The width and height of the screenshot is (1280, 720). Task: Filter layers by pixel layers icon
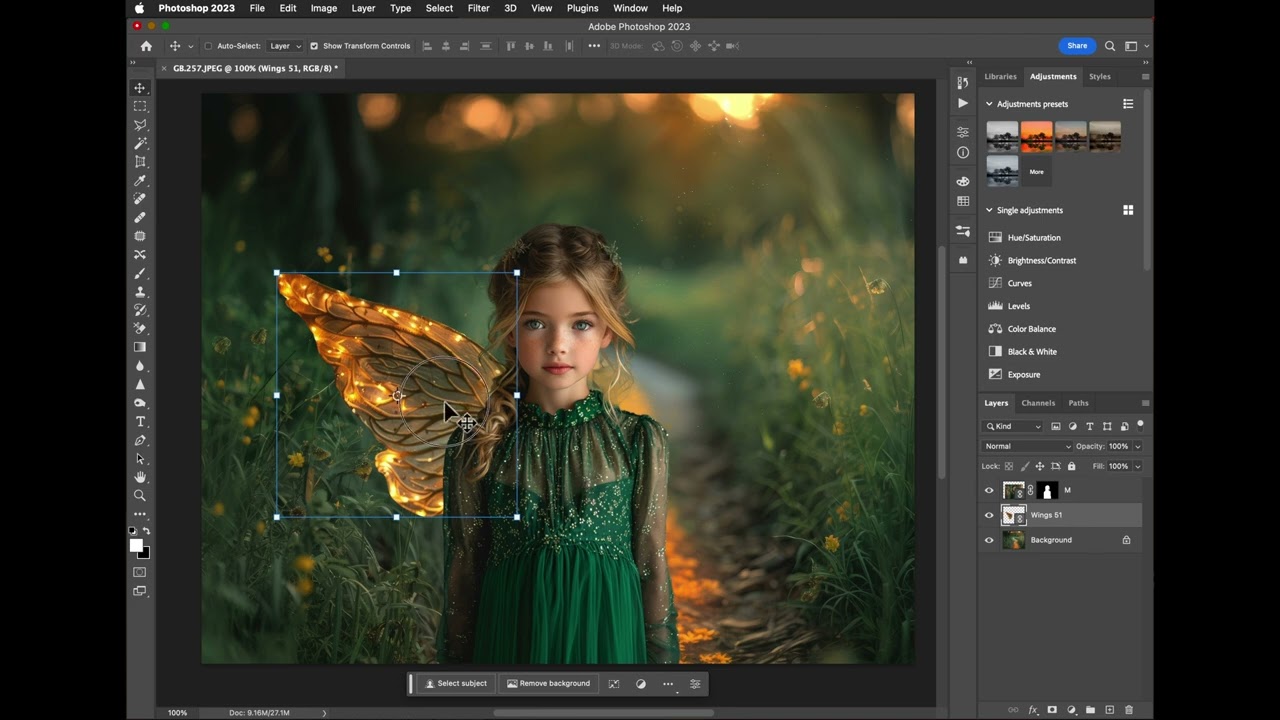coord(1056,427)
